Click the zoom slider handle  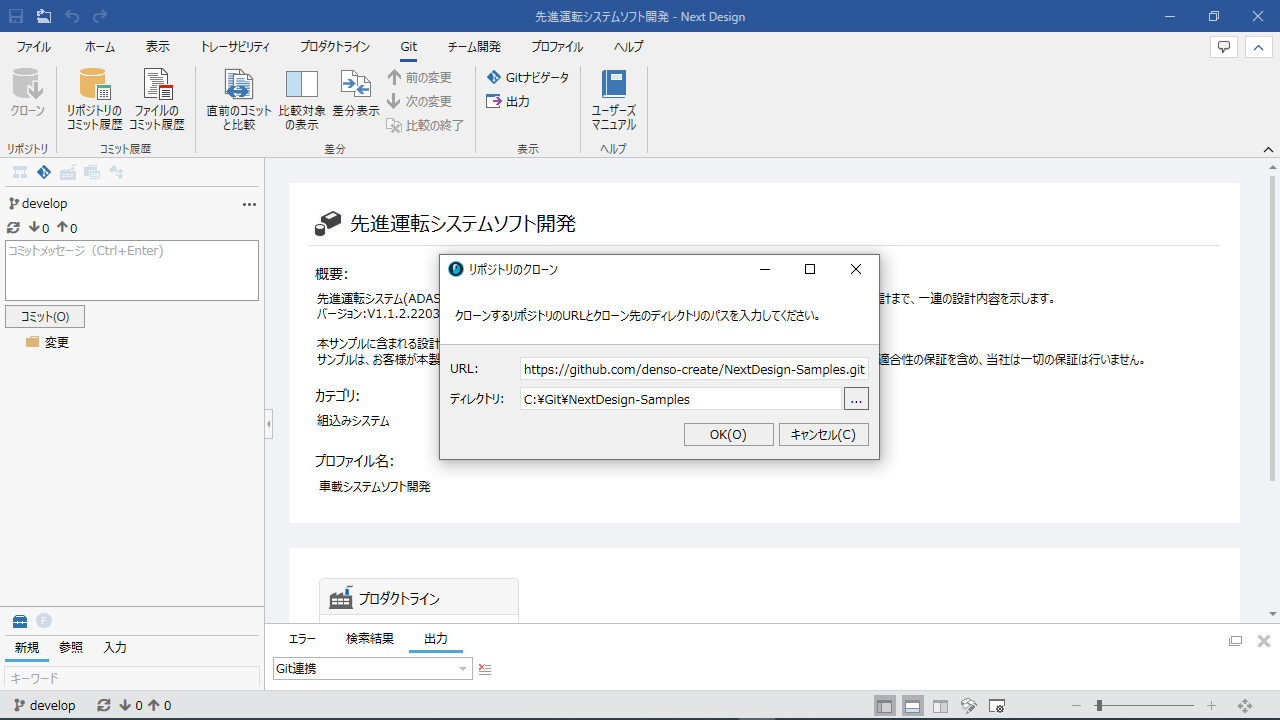(x=1098, y=706)
